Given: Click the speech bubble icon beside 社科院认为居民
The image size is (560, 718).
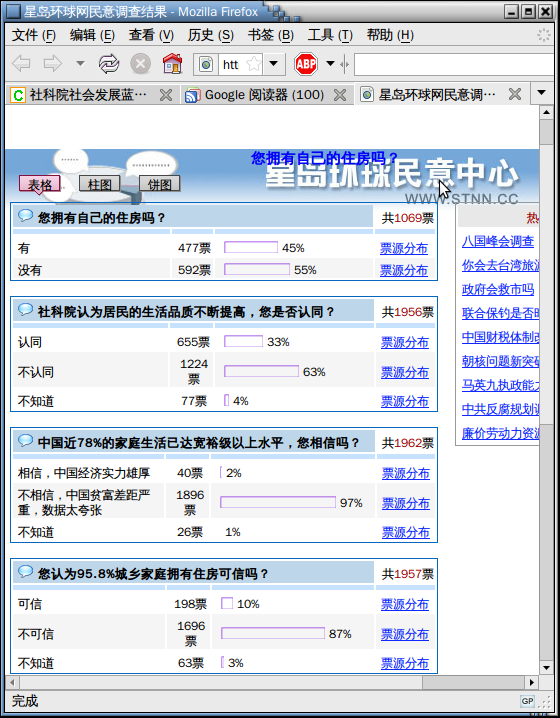Looking at the screenshot, I should pyautogui.click(x=26, y=310).
